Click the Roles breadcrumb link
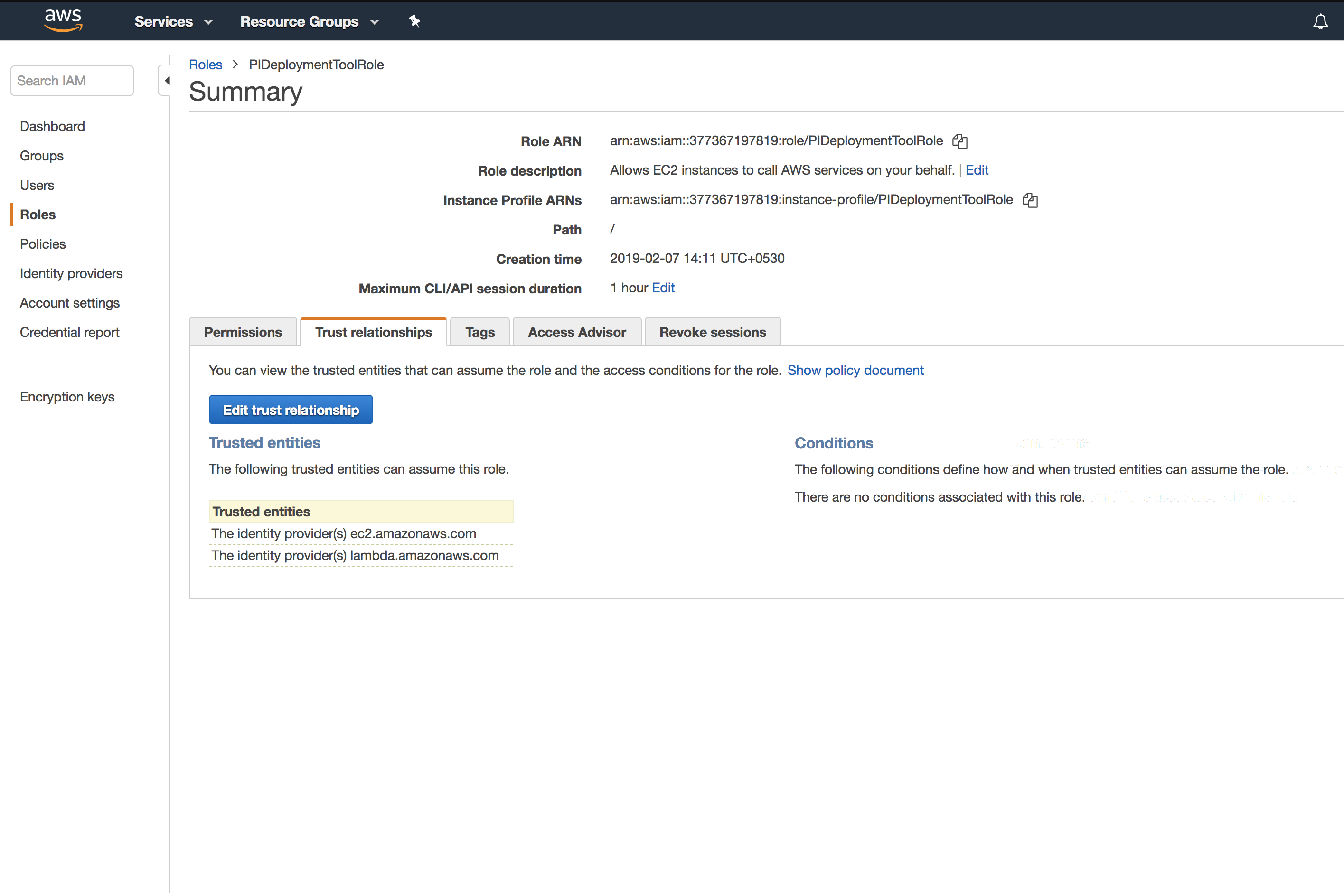 pyautogui.click(x=205, y=65)
